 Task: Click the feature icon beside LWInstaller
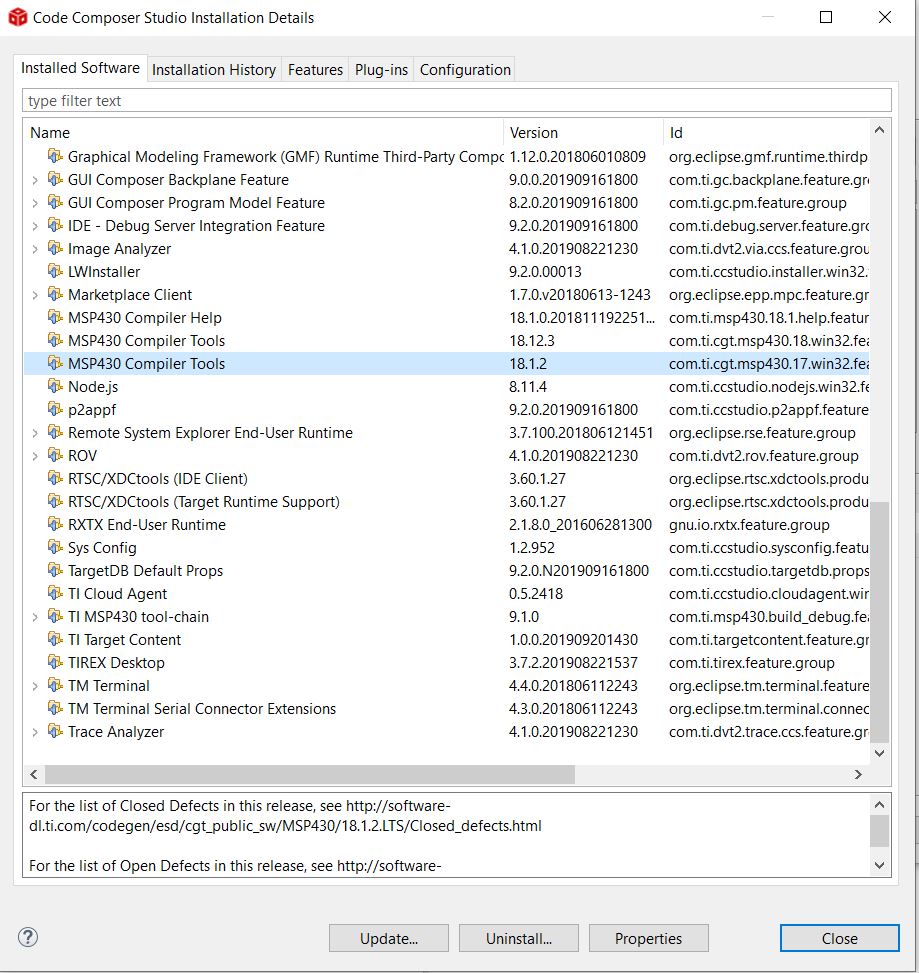pos(55,271)
